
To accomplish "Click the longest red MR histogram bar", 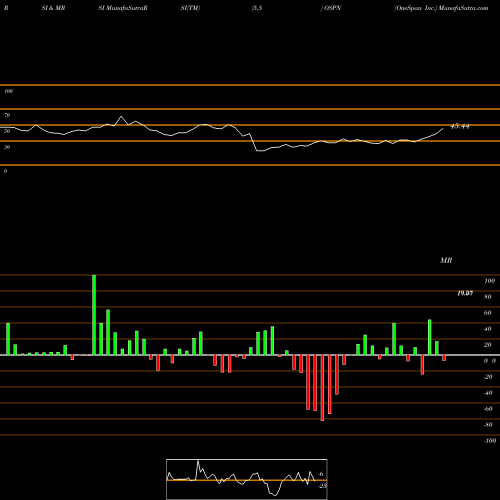I will pos(322,388).
